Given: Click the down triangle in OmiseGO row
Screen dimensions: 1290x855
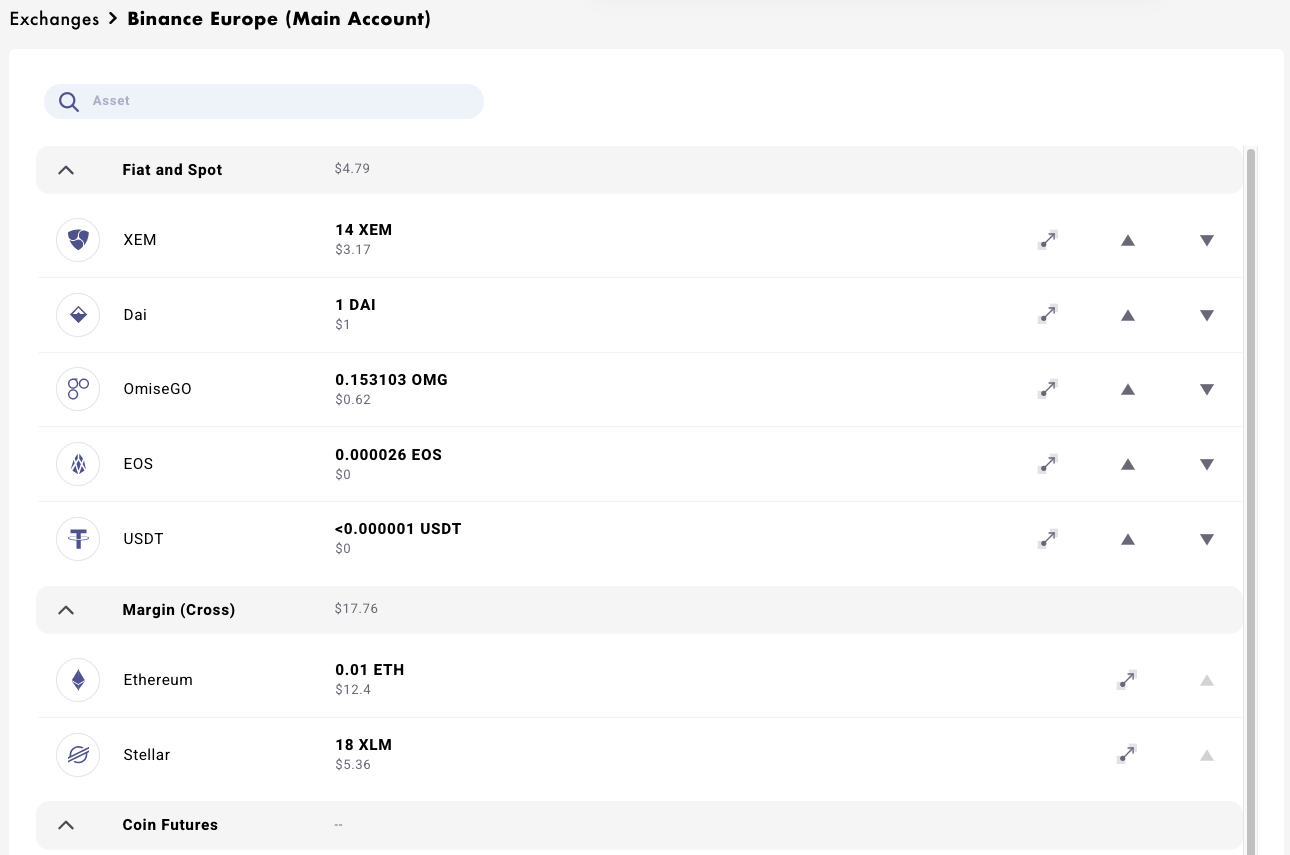Looking at the screenshot, I should pyautogui.click(x=1207, y=389).
